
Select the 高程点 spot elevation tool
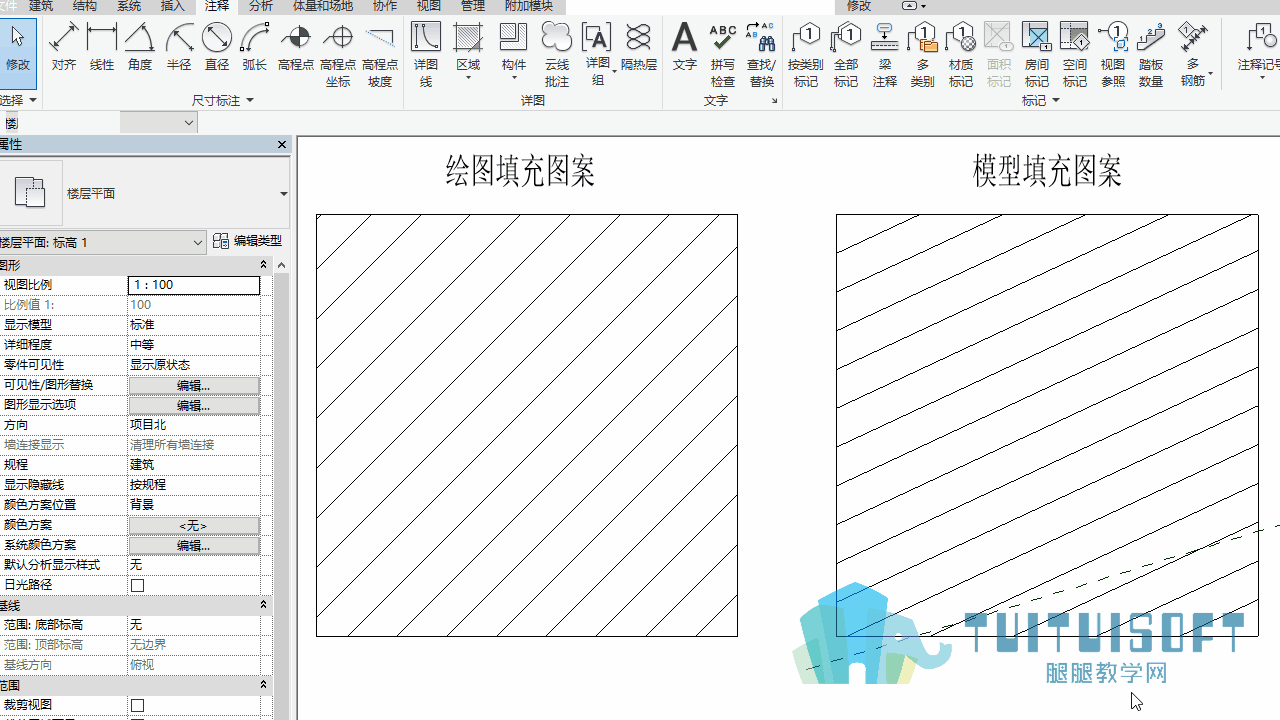coord(296,47)
